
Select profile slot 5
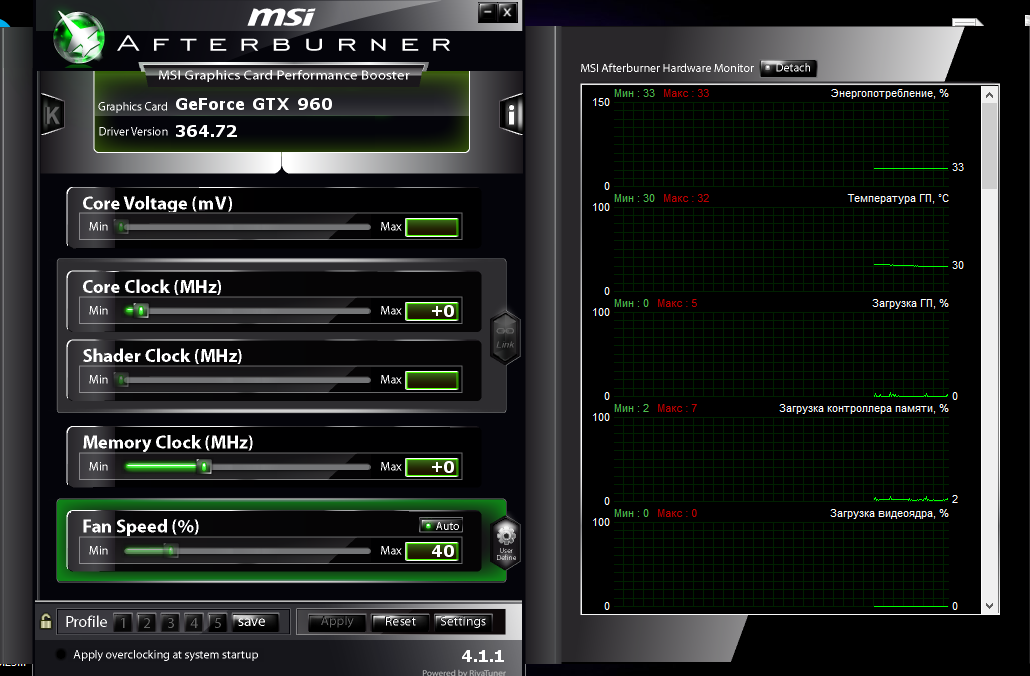[217, 622]
